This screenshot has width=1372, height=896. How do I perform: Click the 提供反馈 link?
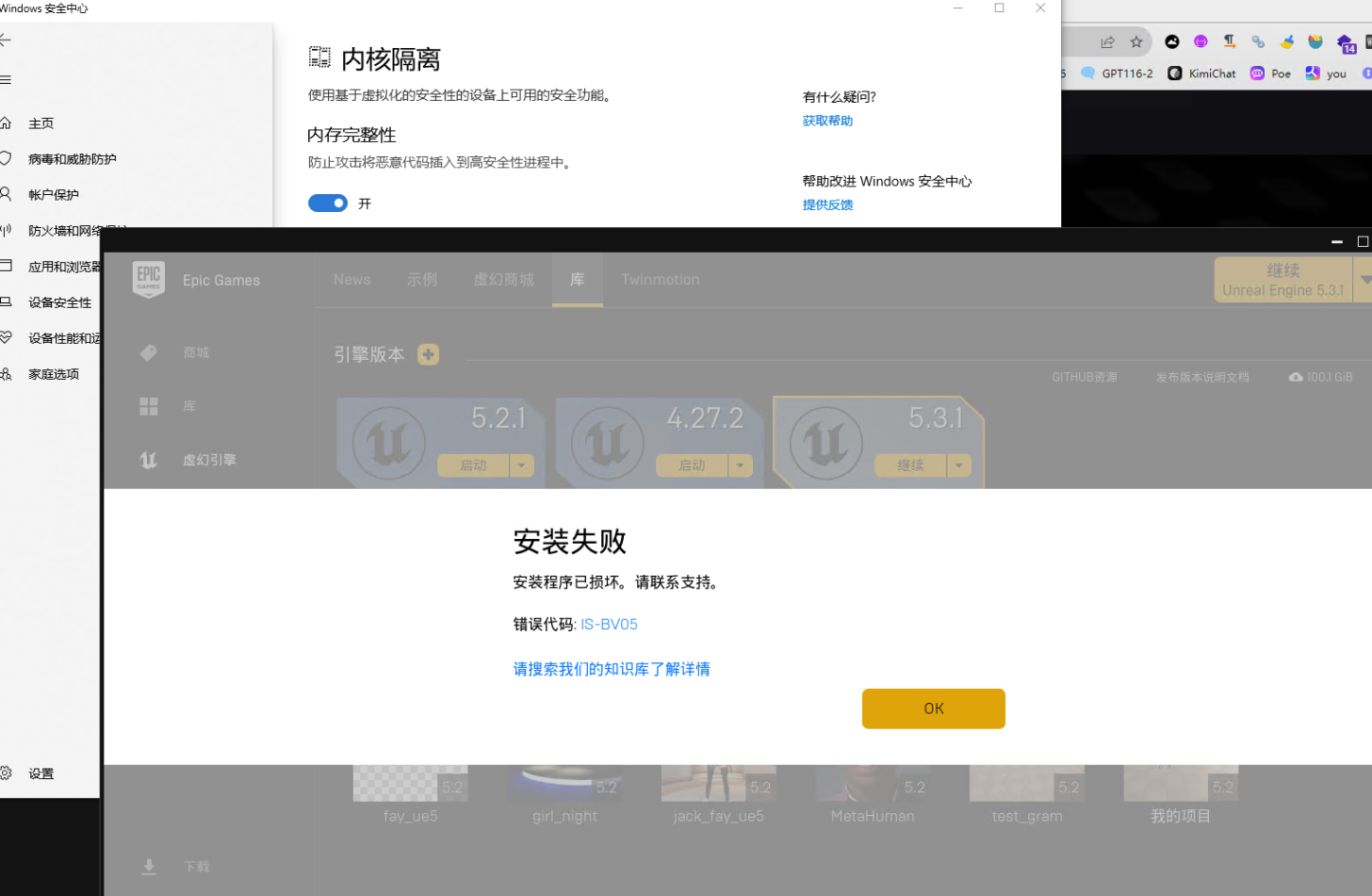(x=827, y=204)
